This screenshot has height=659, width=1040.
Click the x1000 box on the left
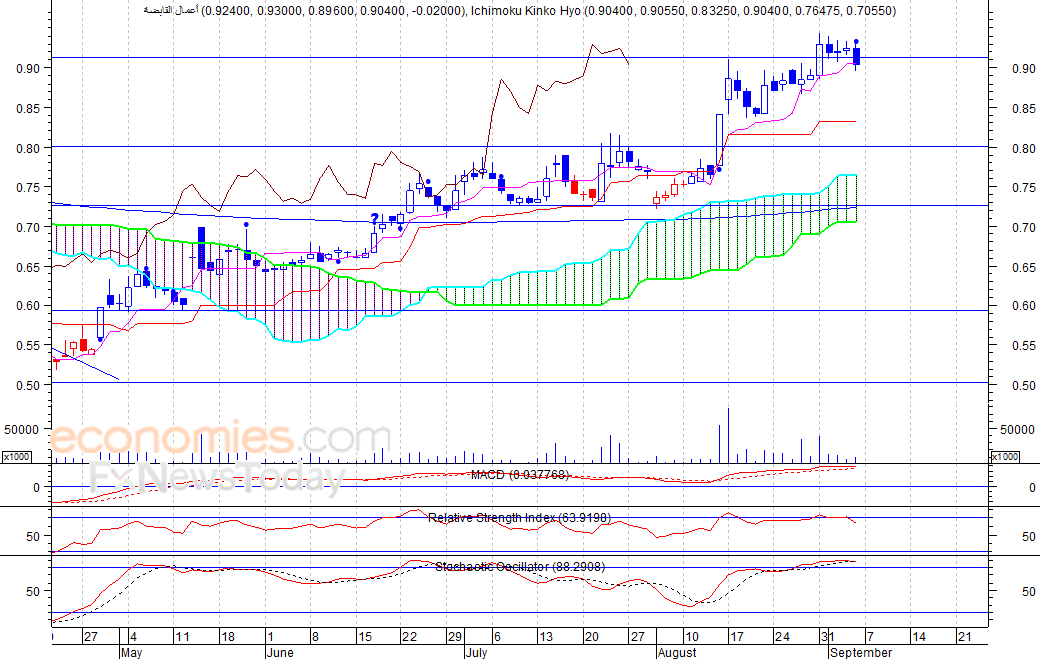click(16, 457)
